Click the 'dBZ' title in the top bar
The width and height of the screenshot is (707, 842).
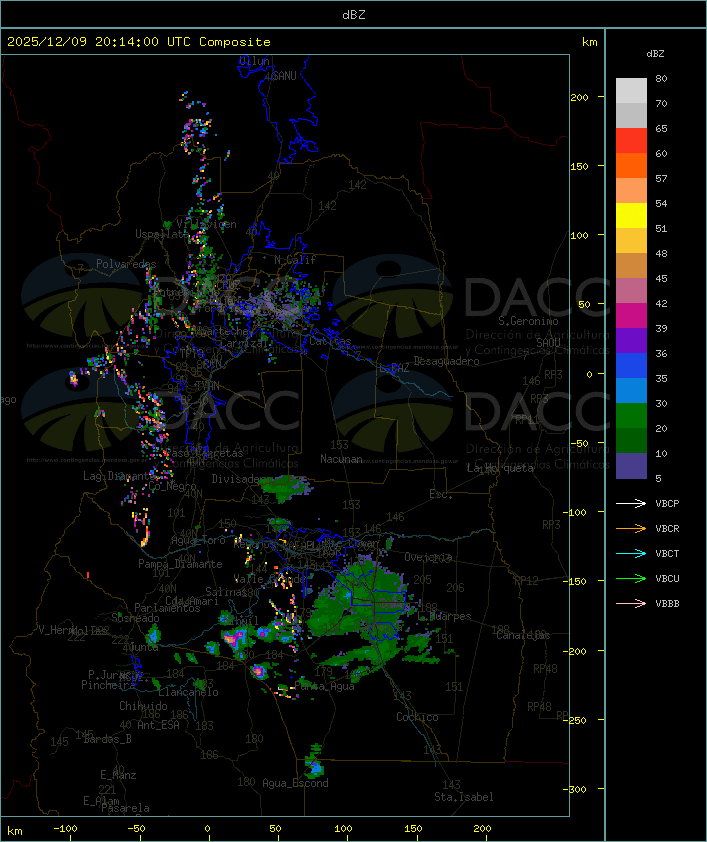click(354, 15)
